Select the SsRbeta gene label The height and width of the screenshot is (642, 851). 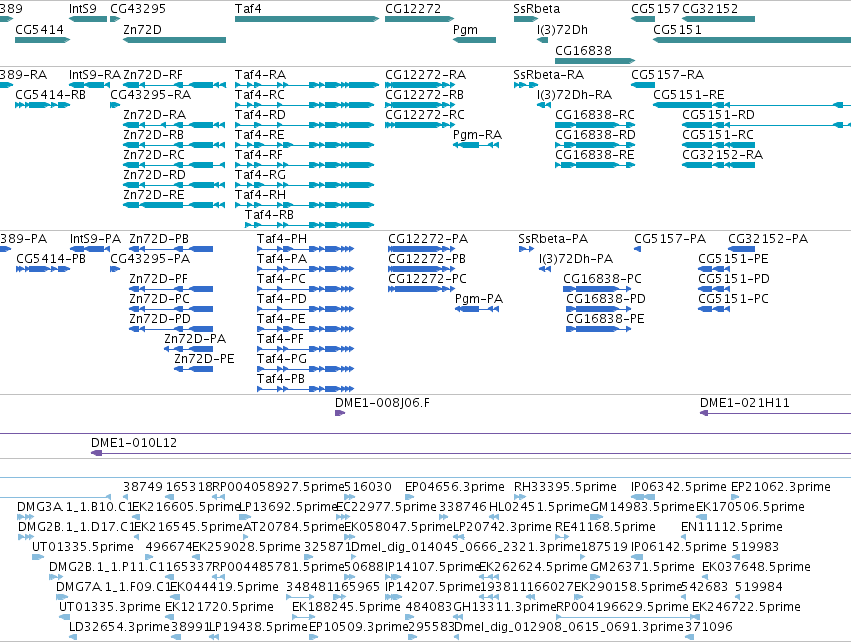point(536,9)
